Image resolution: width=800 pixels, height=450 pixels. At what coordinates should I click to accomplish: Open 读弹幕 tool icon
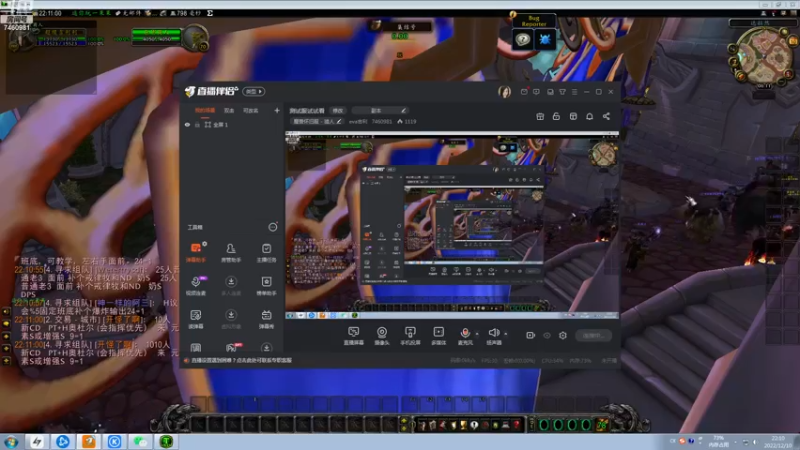click(196, 318)
